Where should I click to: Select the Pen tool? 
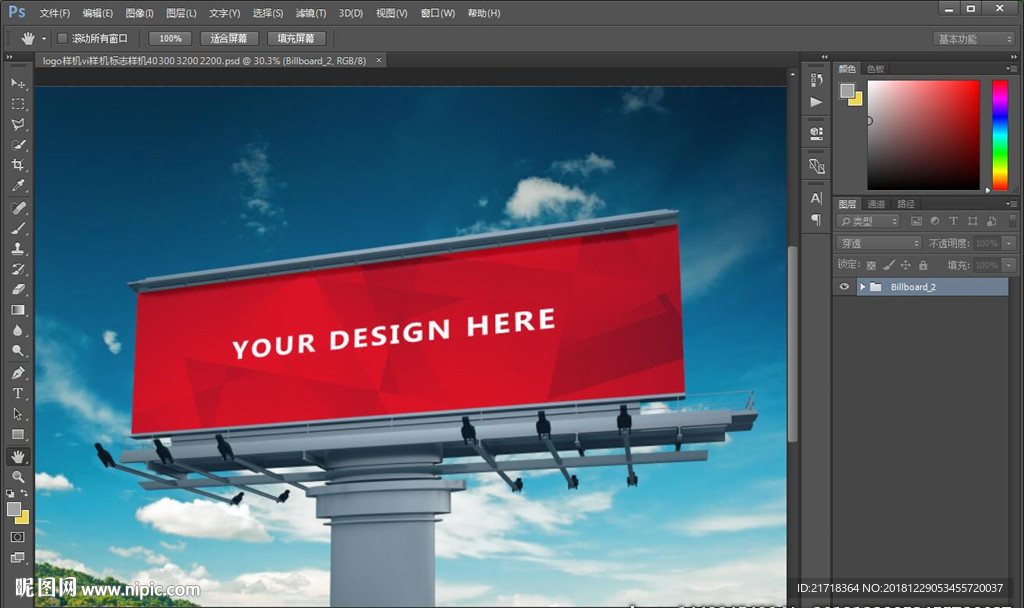click(x=18, y=372)
